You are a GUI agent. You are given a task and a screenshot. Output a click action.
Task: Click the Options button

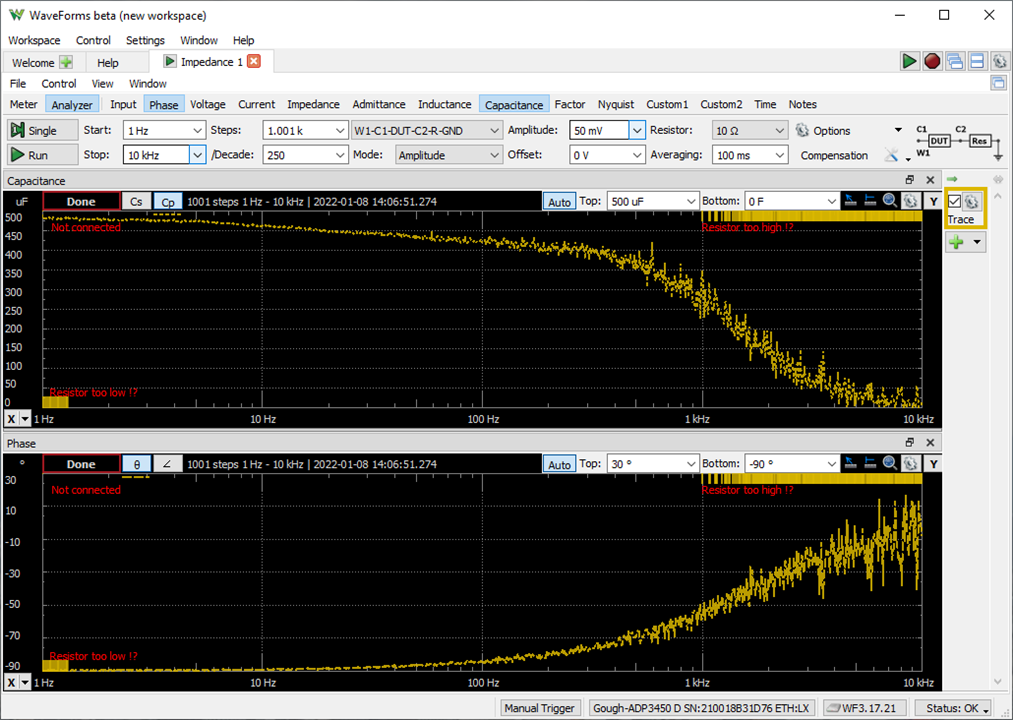click(831, 131)
